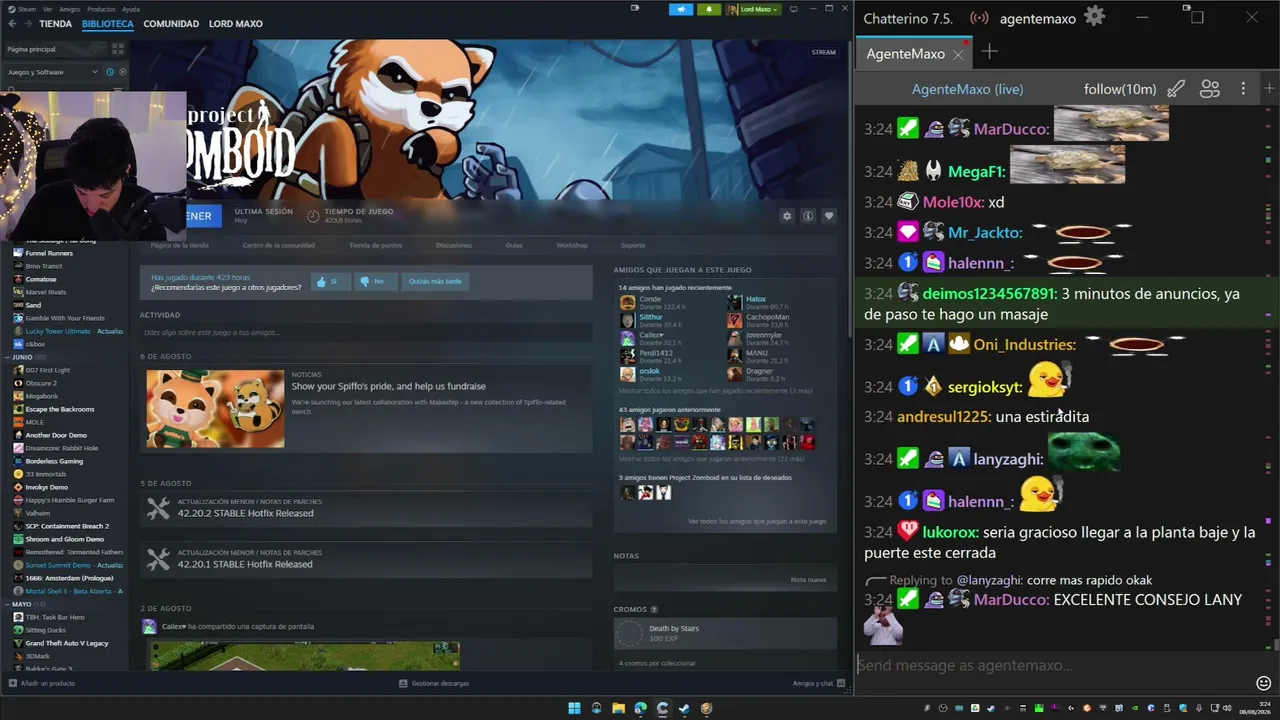Image resolution: width=1280 pixels, height=720 pixels.
Task: Click the STREAM button on the game banner
Action: (x=823, y=52)
